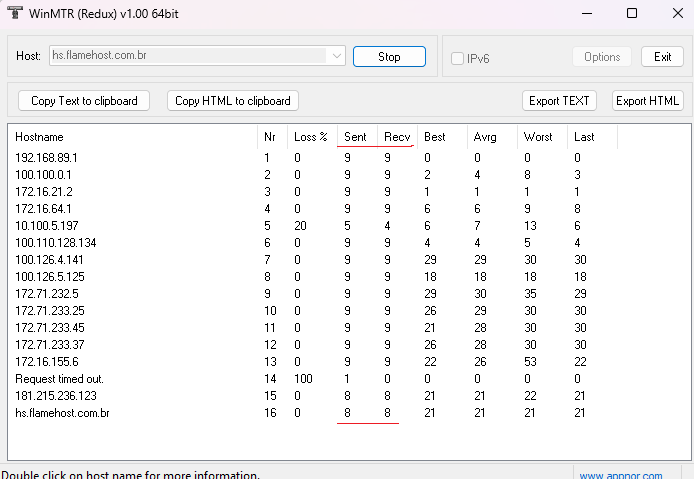
Task: Sort by the Hostname column header
Action: [132, 137]
